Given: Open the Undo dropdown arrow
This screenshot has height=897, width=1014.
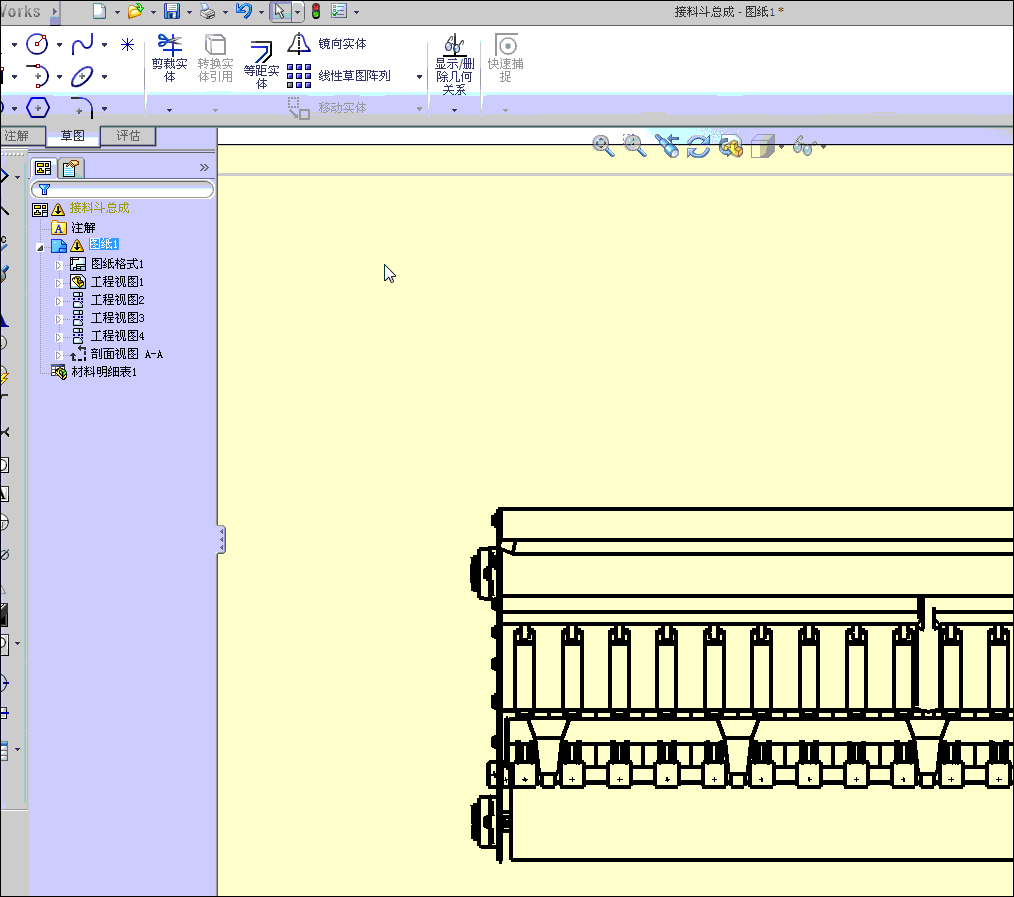Looking at the screenshot, I should (x=261, y=12).
